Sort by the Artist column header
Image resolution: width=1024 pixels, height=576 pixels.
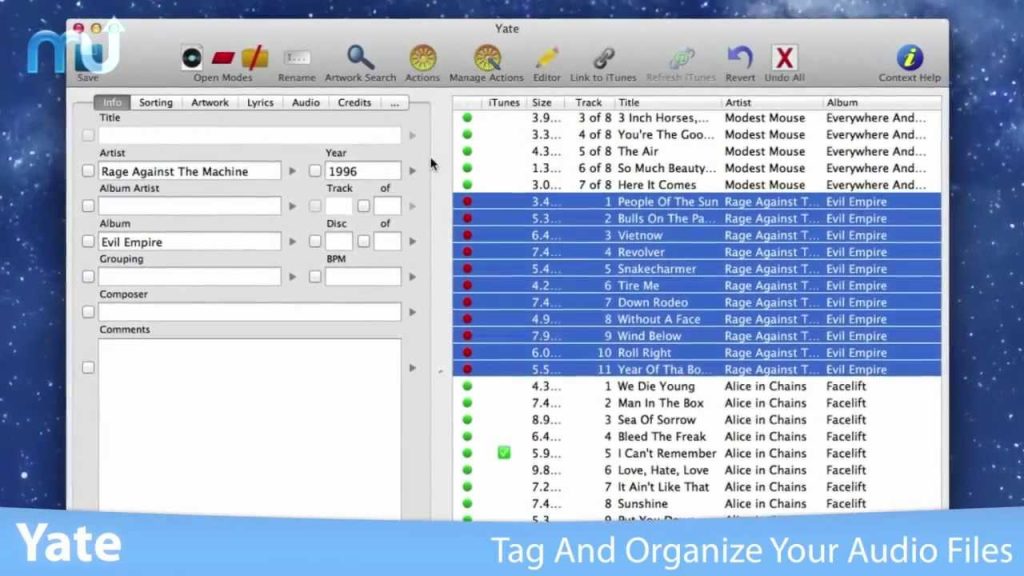click(772, 103)
